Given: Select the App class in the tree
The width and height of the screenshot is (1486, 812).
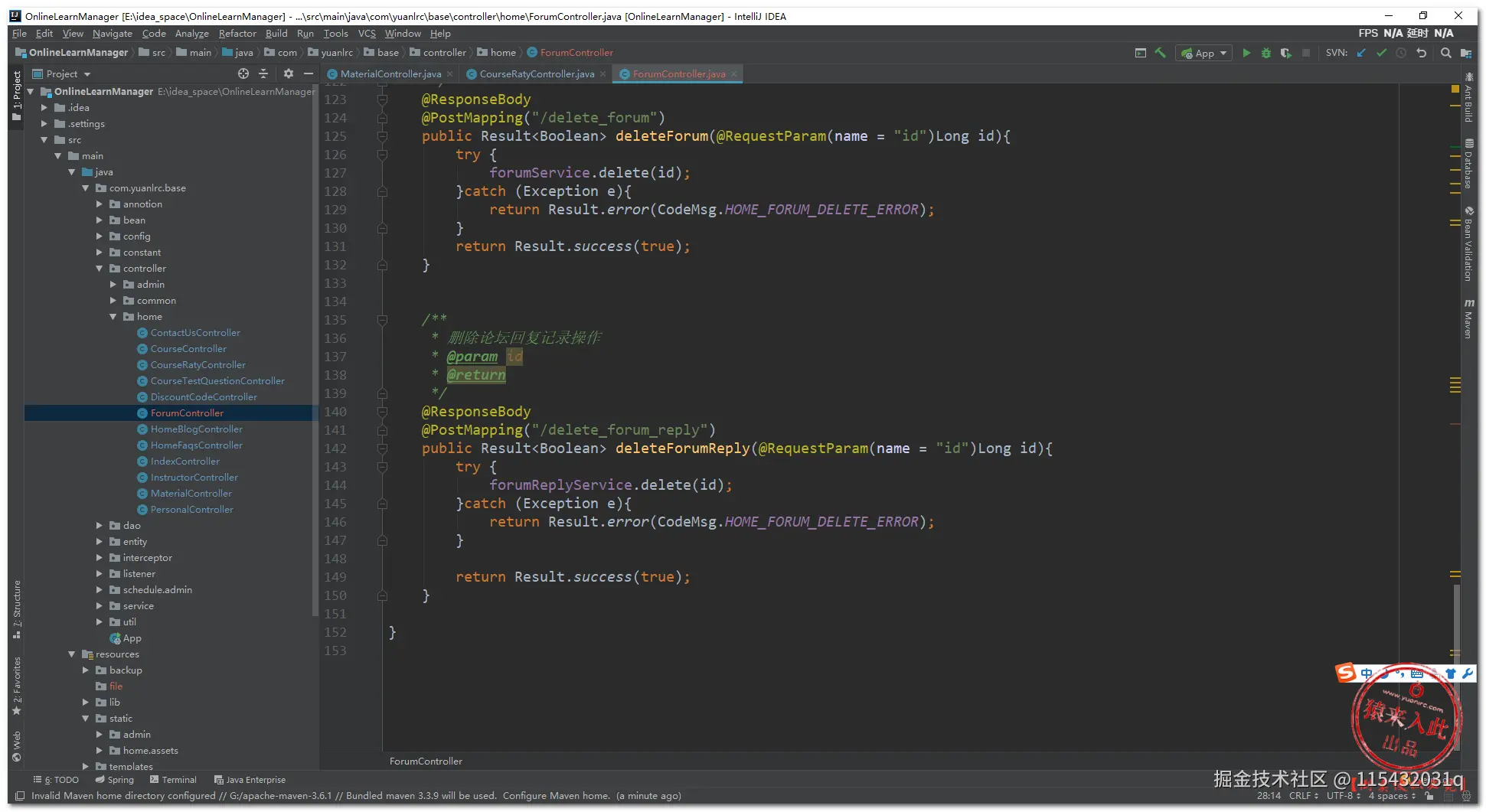Looking at the screenshot, I should 126,638.
